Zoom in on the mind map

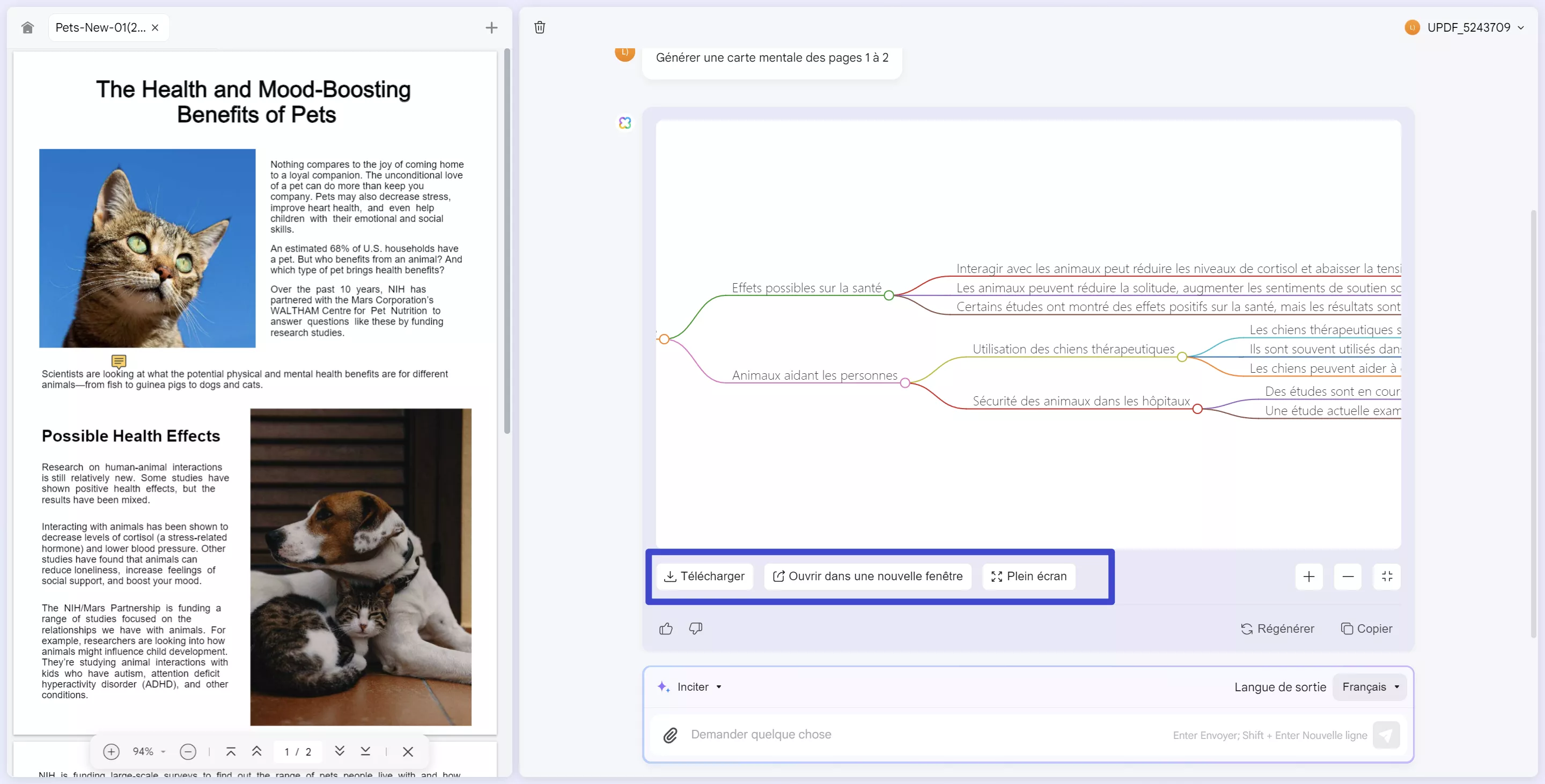[x=1309, y=576]
